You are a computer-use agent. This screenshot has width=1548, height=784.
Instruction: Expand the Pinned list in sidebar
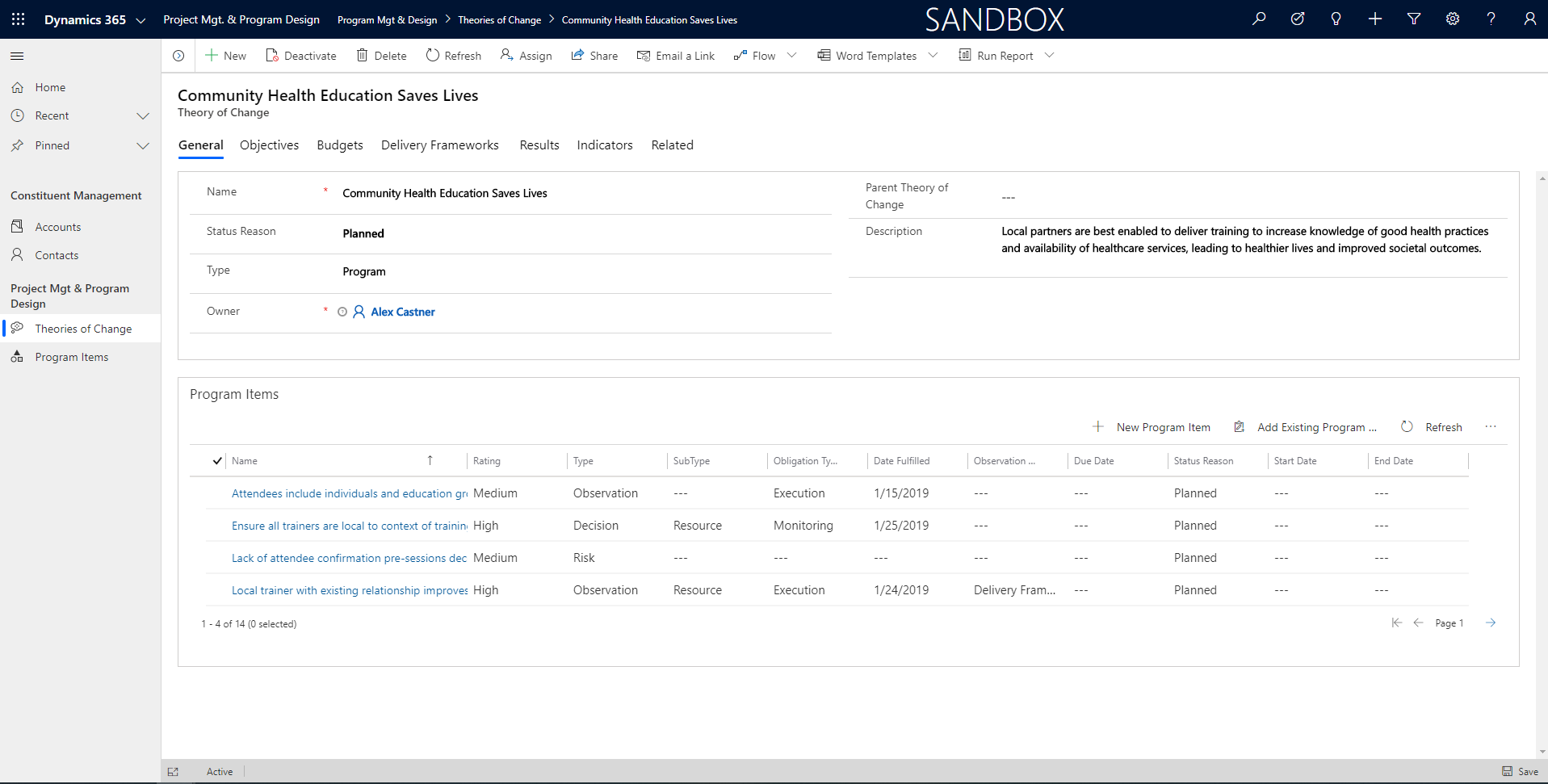[x=143, y=146]
